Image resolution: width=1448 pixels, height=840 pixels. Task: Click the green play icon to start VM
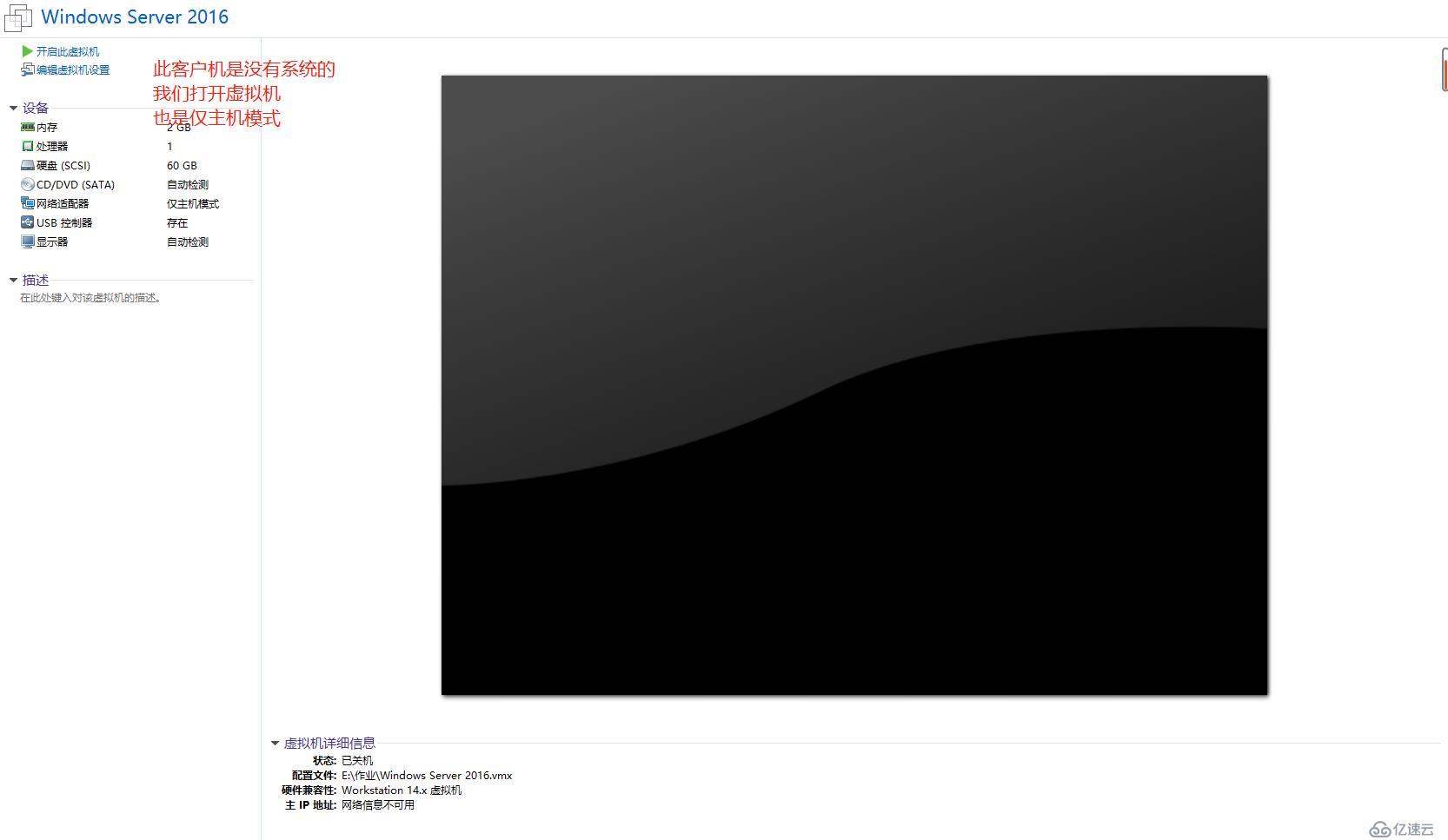27,51
